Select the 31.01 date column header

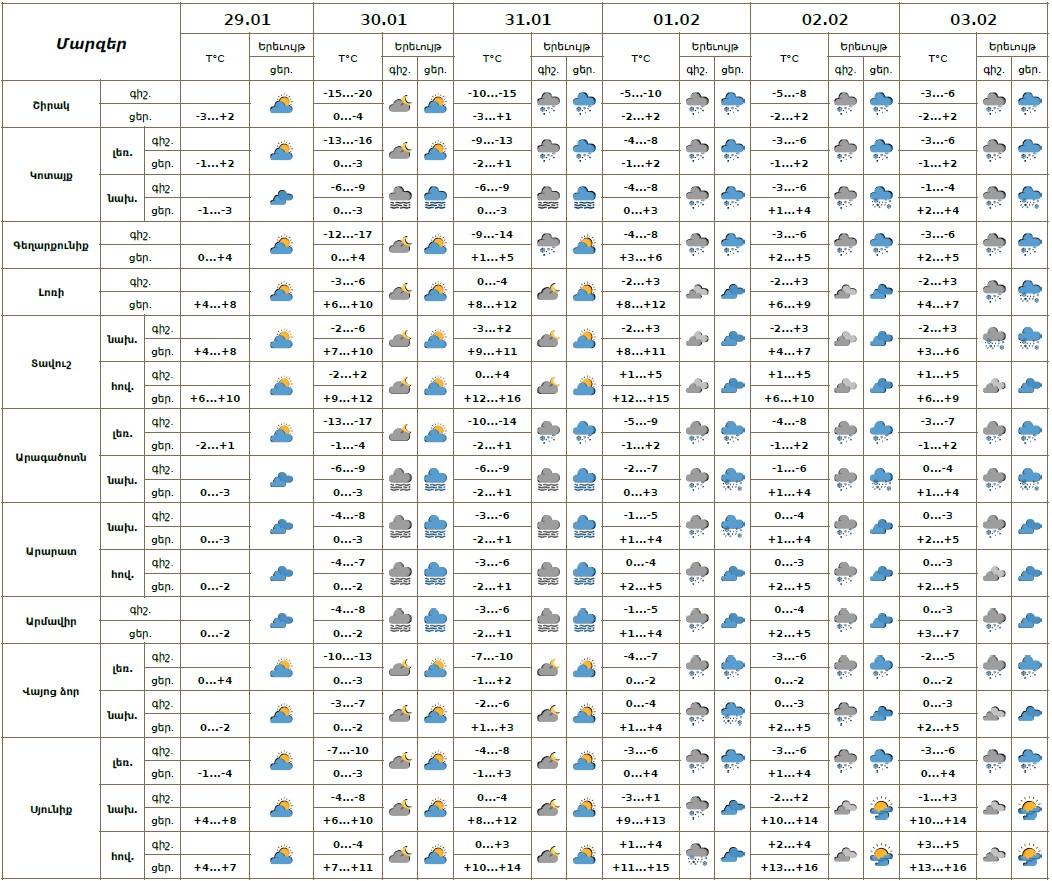[x=528, y=18]
